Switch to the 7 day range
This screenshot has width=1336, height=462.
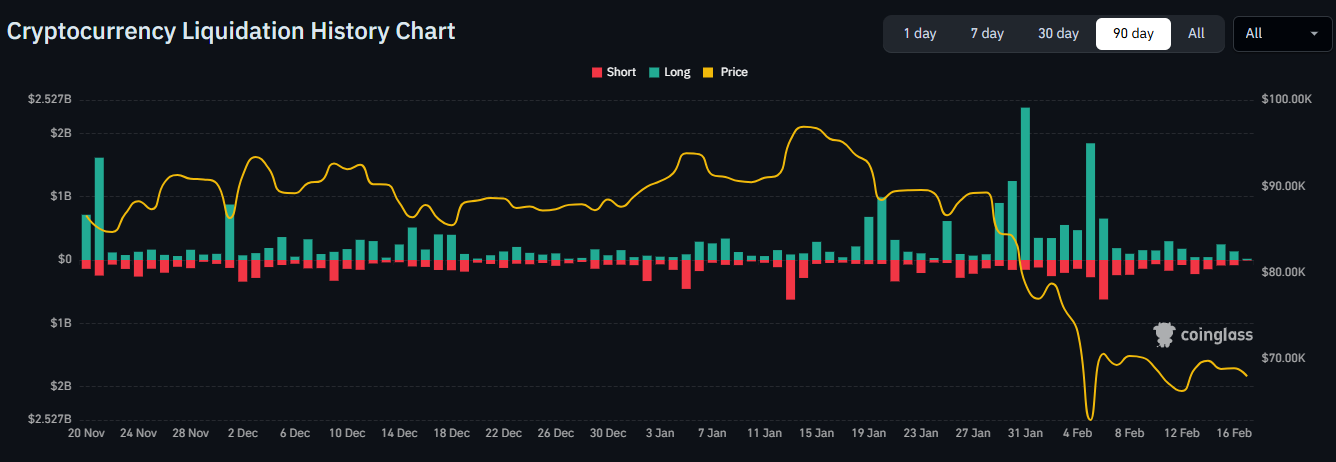coord(986,33)
